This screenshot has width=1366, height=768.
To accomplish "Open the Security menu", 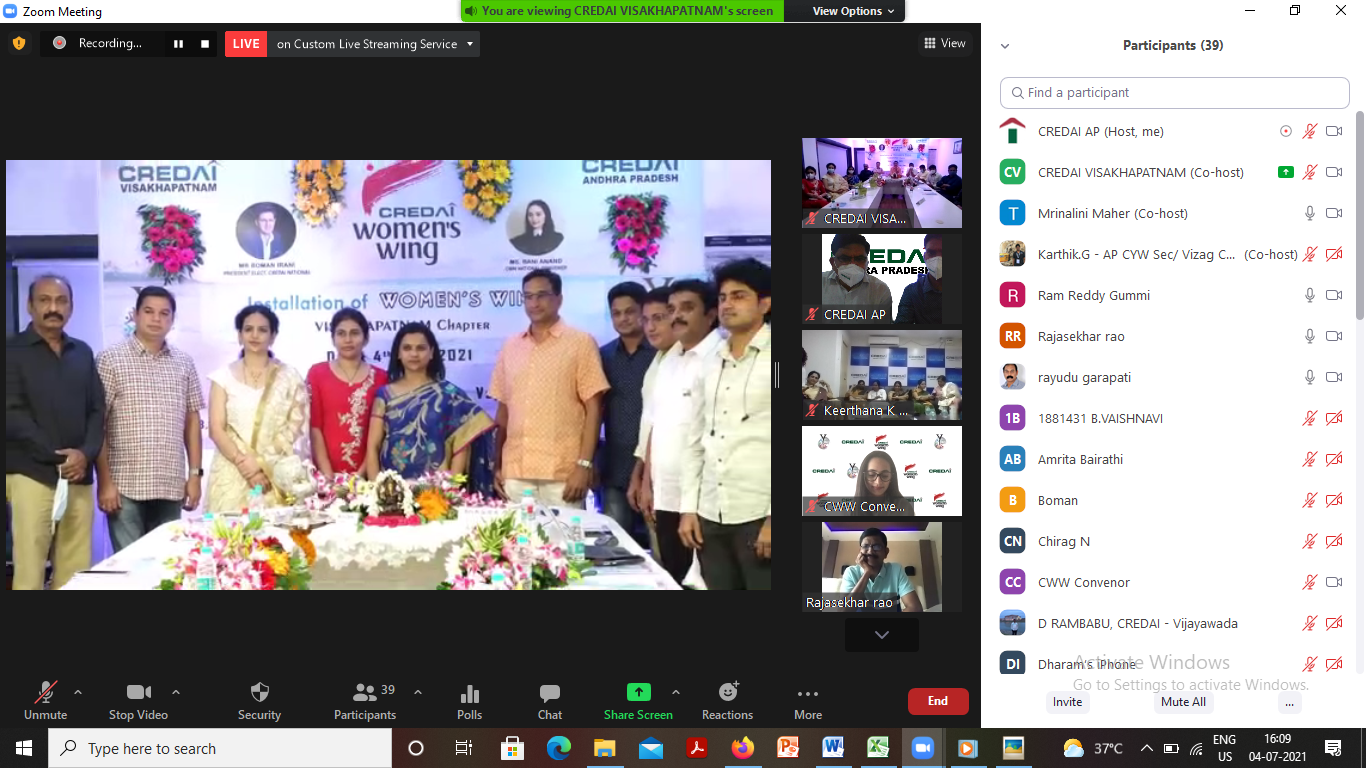I will tap(259, 701).
